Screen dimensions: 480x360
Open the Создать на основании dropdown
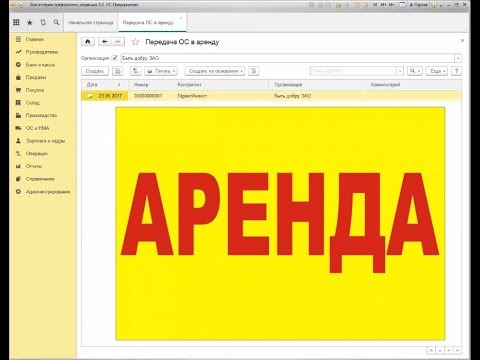click(215, 71)
